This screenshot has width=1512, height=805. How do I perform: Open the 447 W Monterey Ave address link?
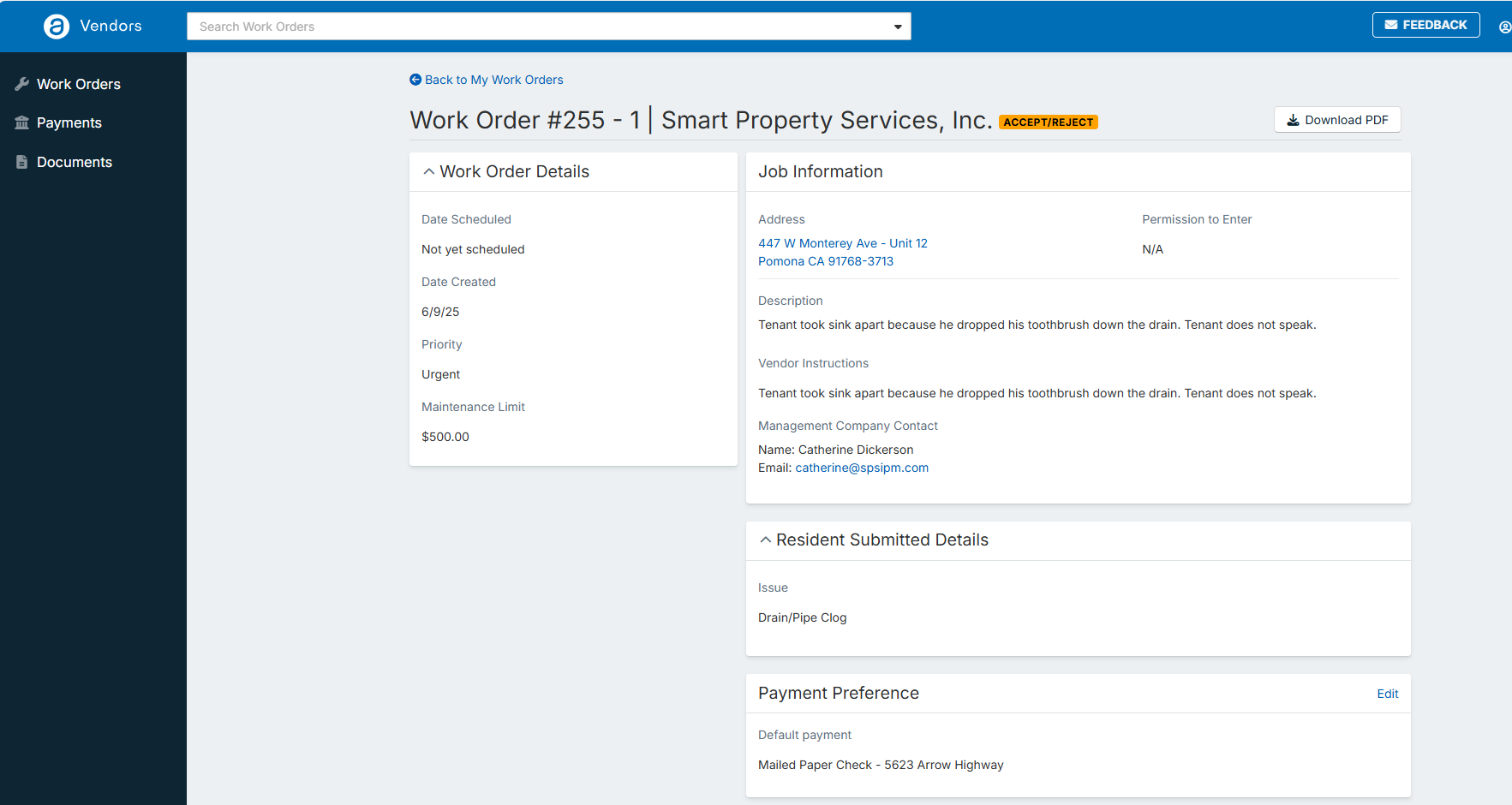843,243
